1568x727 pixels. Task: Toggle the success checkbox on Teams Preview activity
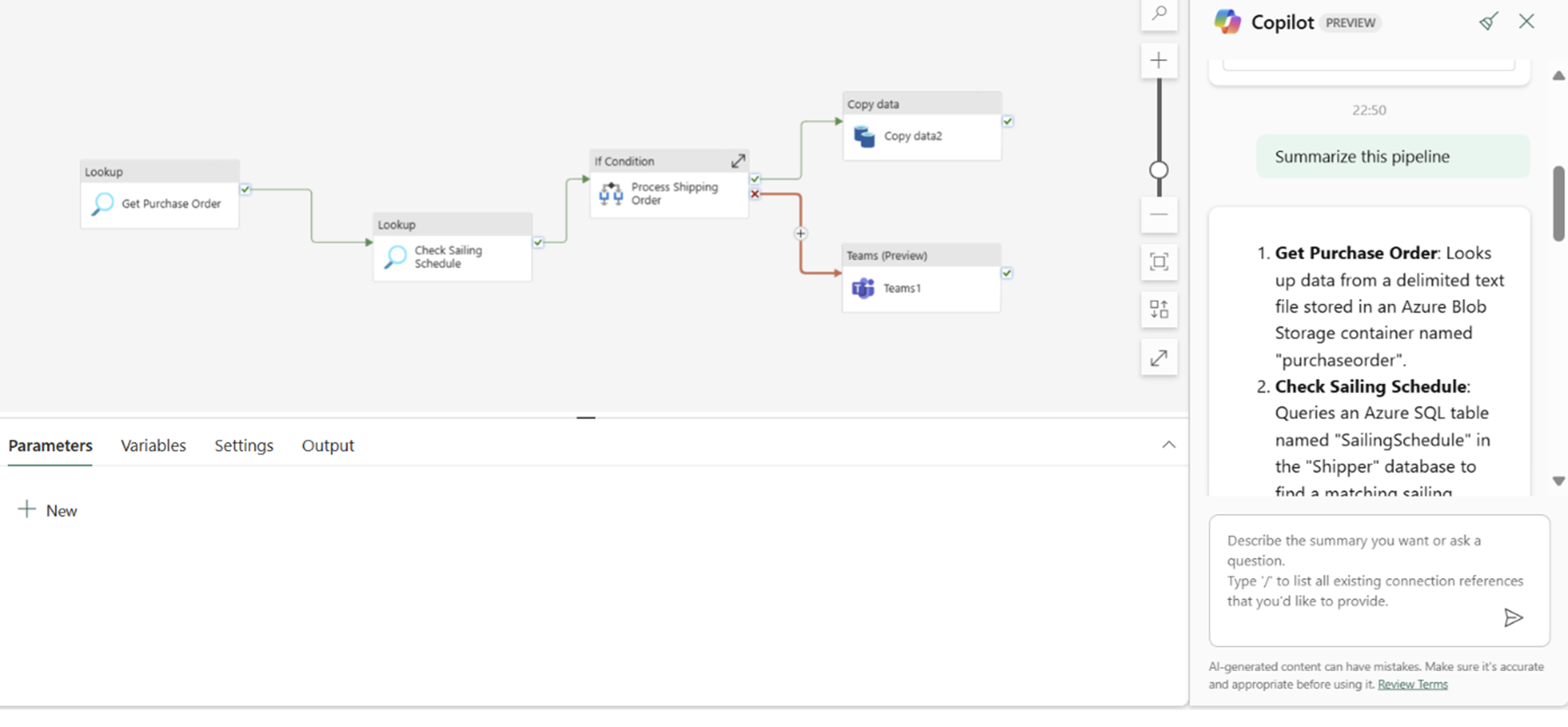tap(1007, 272)
